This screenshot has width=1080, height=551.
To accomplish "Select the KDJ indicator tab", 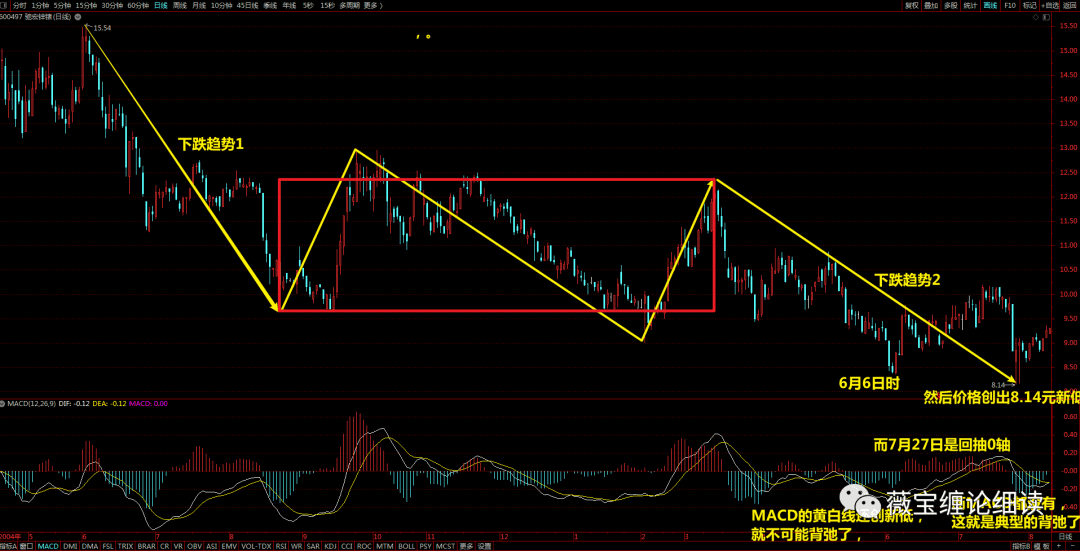I will [x=331, y=546].
